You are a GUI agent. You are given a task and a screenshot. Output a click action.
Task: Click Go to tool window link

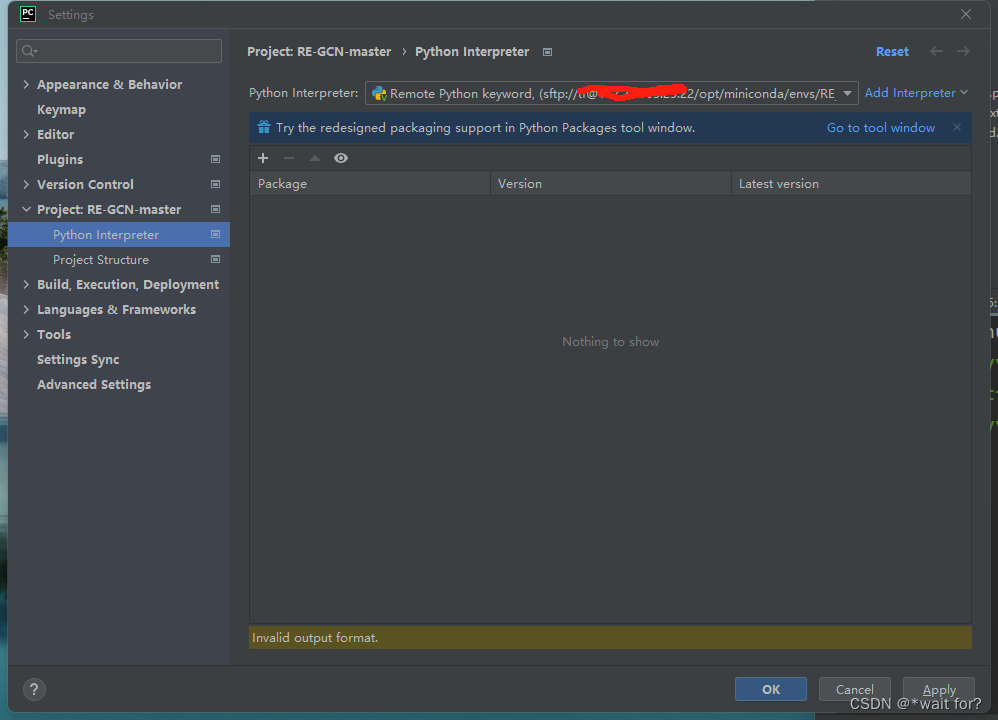[x=881, y=127]
